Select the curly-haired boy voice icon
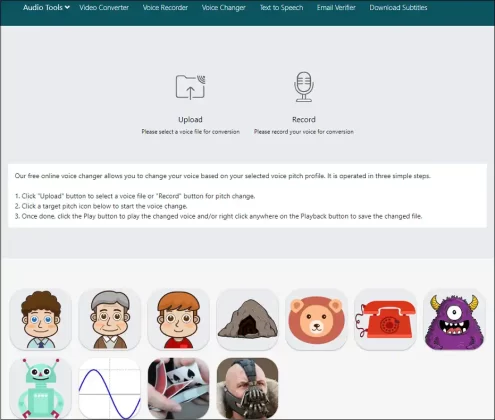Viewport: 495px width, 420px height. click(x=41, y=319)
